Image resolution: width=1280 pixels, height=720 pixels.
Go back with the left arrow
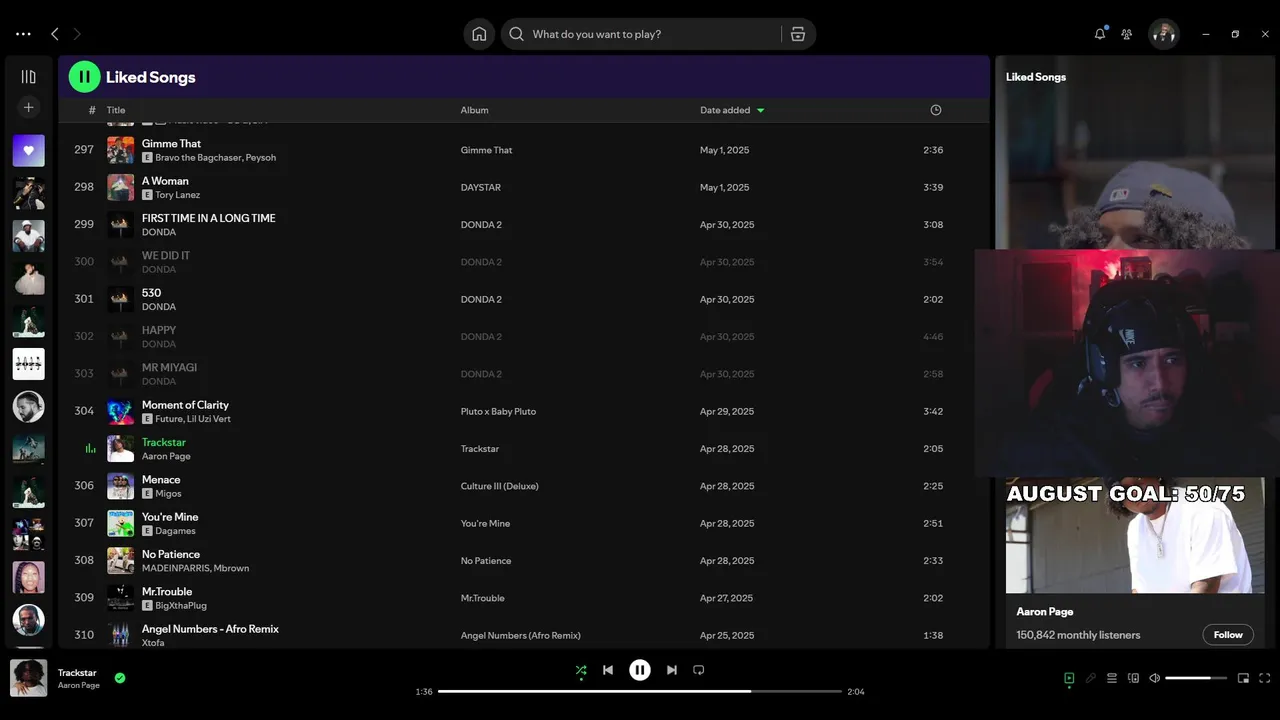point(55,34)
